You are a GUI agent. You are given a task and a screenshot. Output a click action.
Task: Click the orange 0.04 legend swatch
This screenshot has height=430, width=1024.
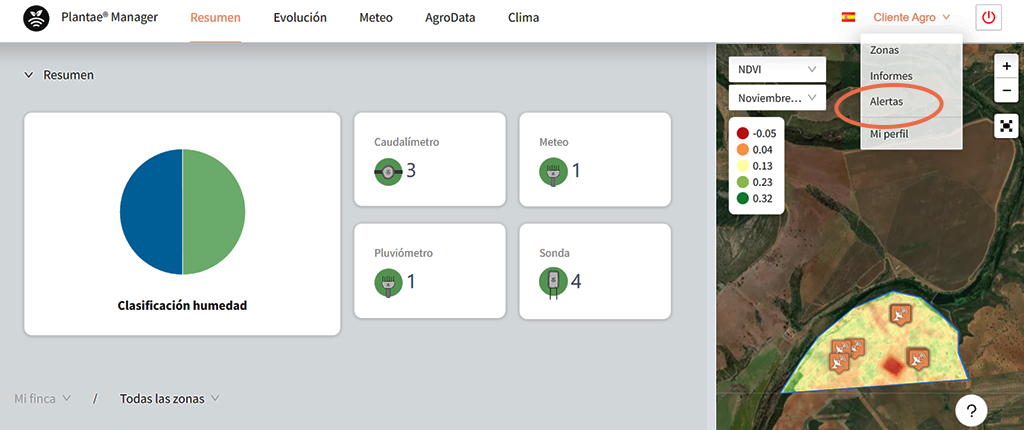743,150
